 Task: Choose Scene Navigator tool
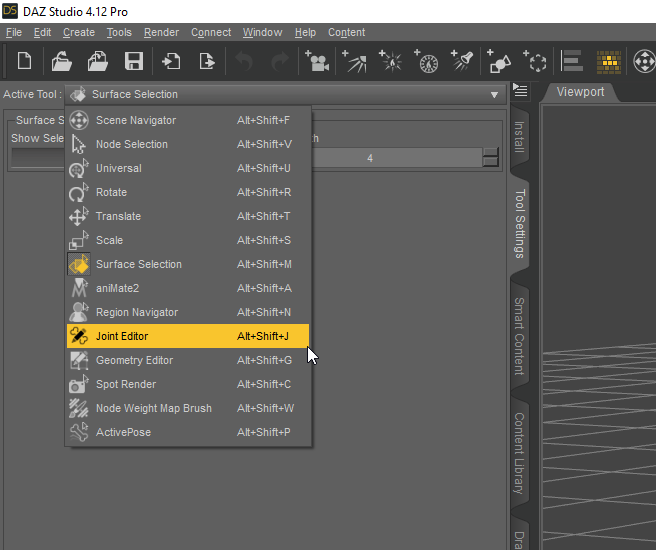coord(188,120)
